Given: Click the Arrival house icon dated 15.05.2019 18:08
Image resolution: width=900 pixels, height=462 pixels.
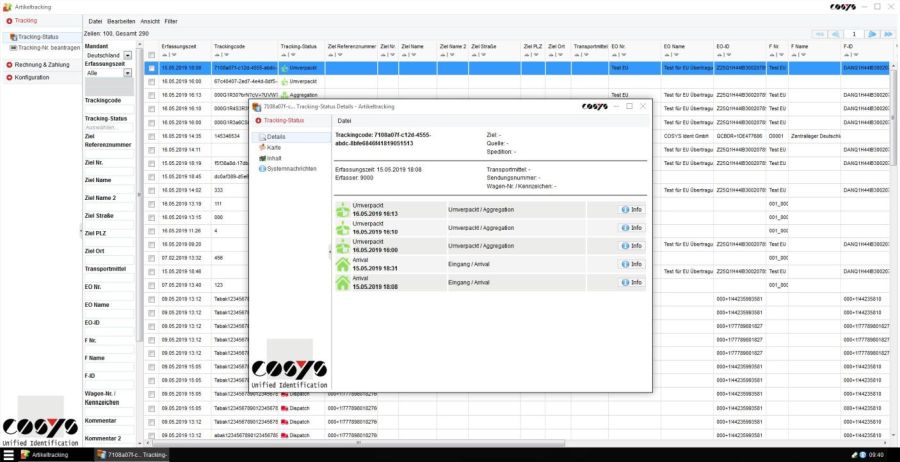Looking at the screenshot, I should pos(343,282).
